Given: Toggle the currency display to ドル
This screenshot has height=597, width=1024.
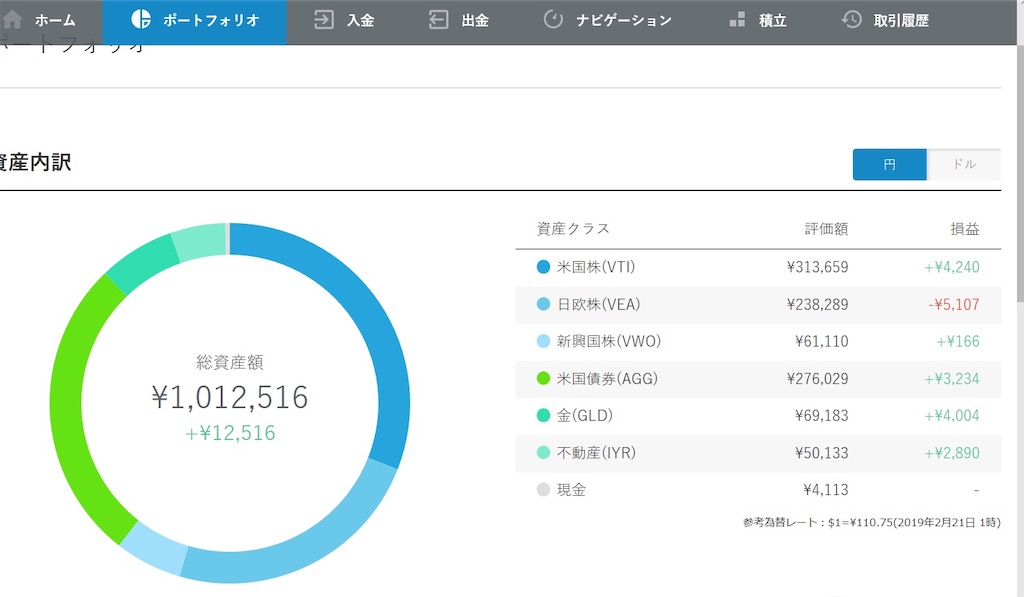Looking at the screenshot, I should (x=963, y=164).
